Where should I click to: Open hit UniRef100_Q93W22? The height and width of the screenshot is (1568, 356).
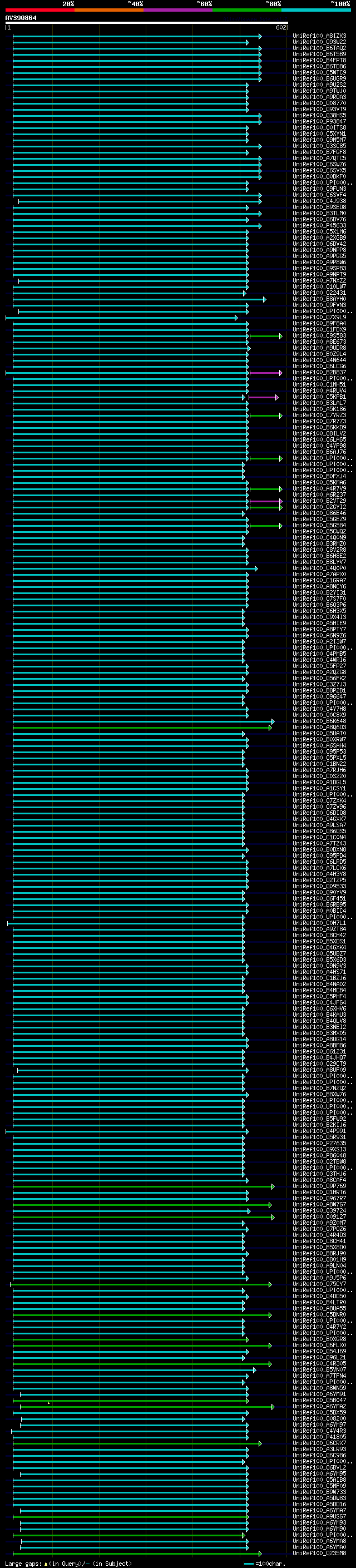[319, 42]
